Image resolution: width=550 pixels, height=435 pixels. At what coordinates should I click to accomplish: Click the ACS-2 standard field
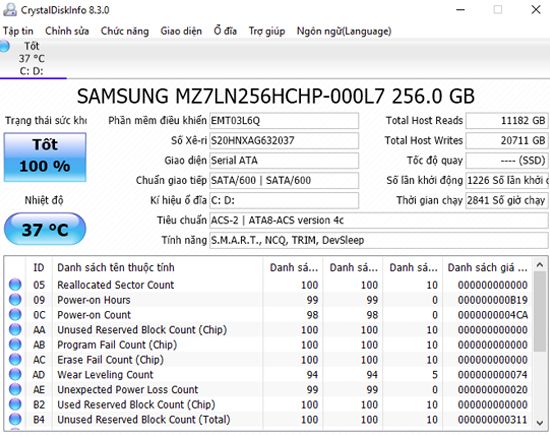coord(379,220)
